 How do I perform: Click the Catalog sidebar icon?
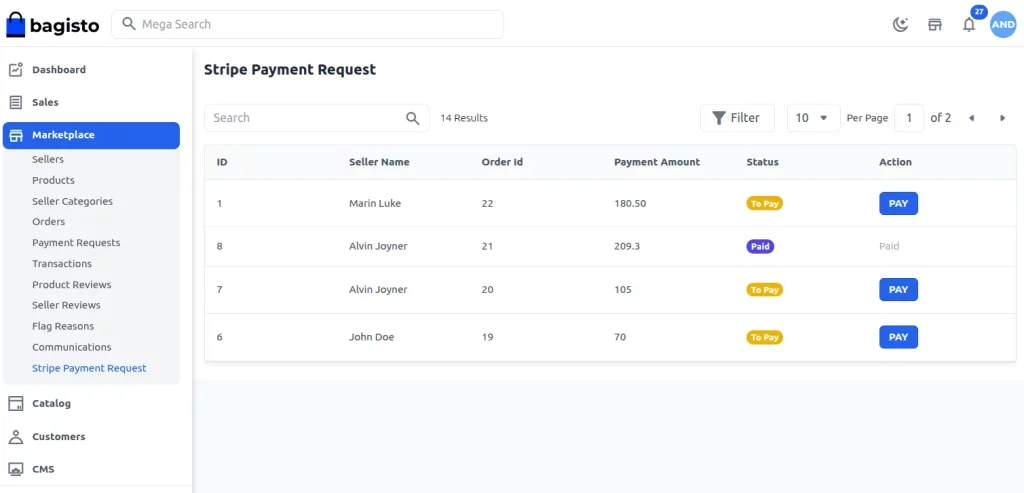(x=16, y=404)
